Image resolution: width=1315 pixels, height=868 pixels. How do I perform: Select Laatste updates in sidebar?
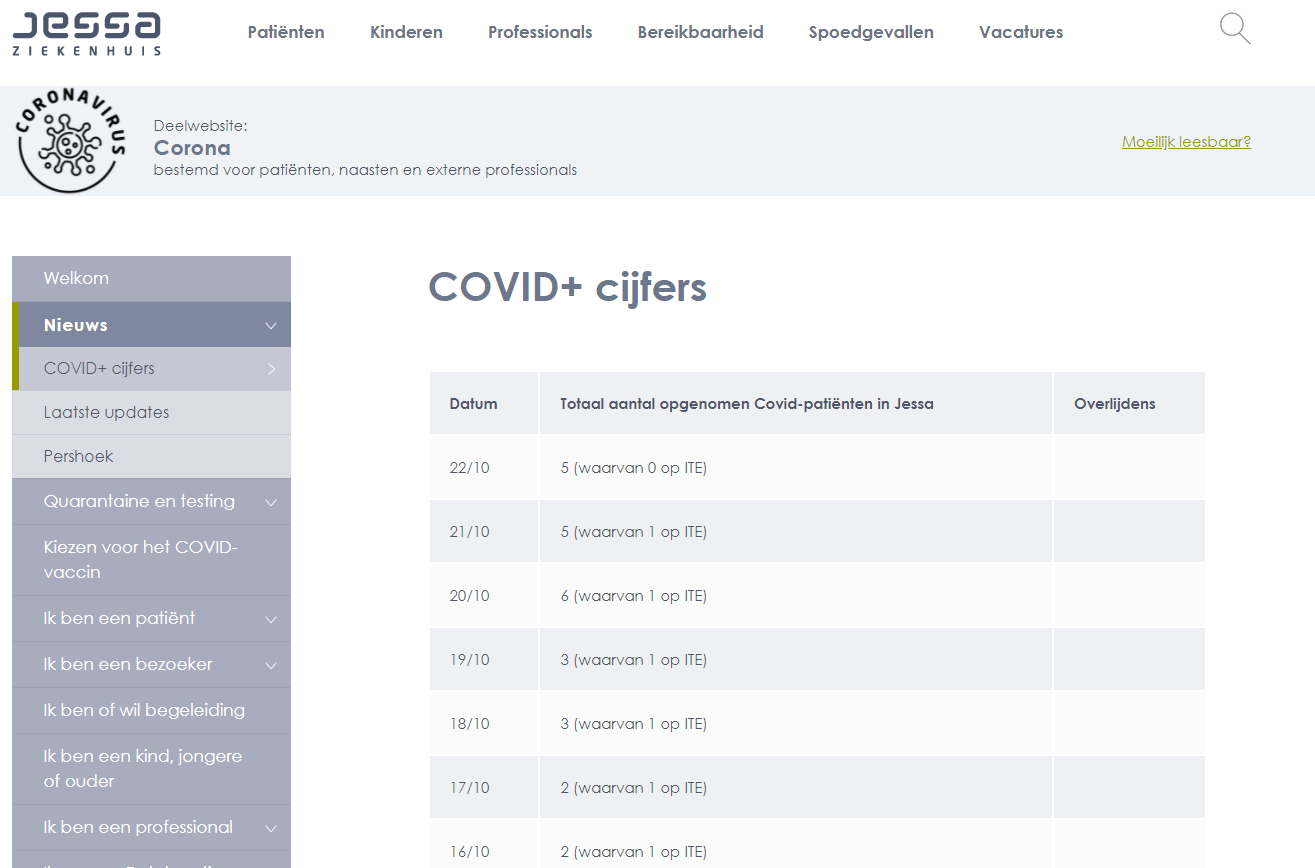click(106, 412)
